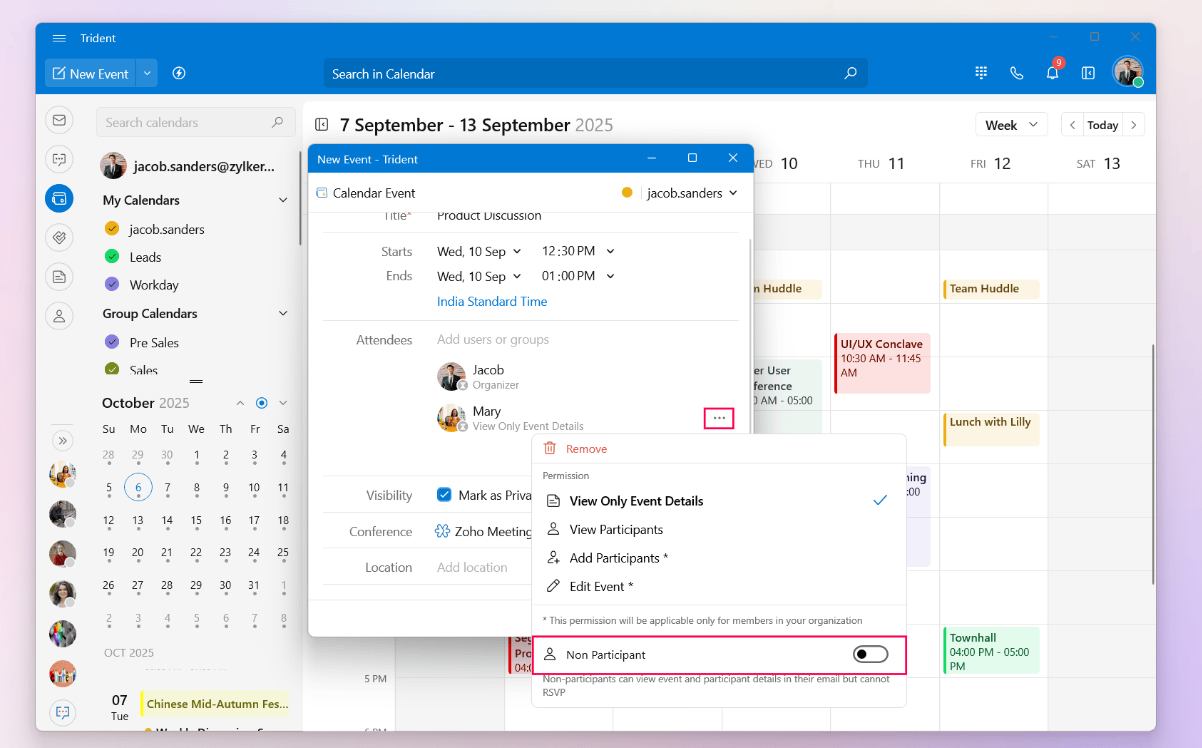Open the chat module in sidebar

point(59,159)
